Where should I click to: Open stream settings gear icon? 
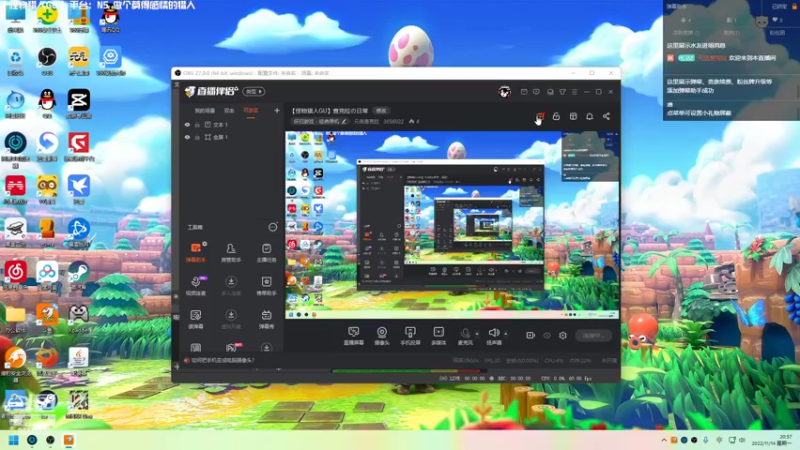[x=563, y=335]
